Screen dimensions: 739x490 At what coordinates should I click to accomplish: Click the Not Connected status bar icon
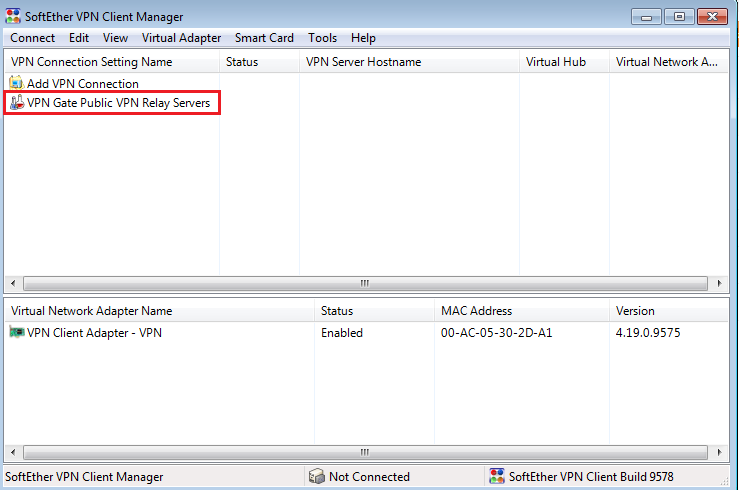pyautogui.click(x=317, y=476)
